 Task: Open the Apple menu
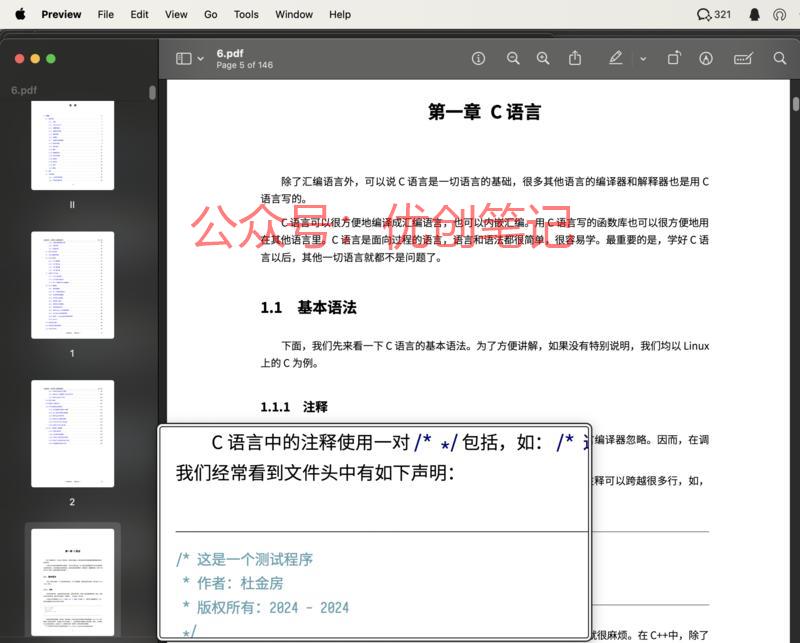20,14
